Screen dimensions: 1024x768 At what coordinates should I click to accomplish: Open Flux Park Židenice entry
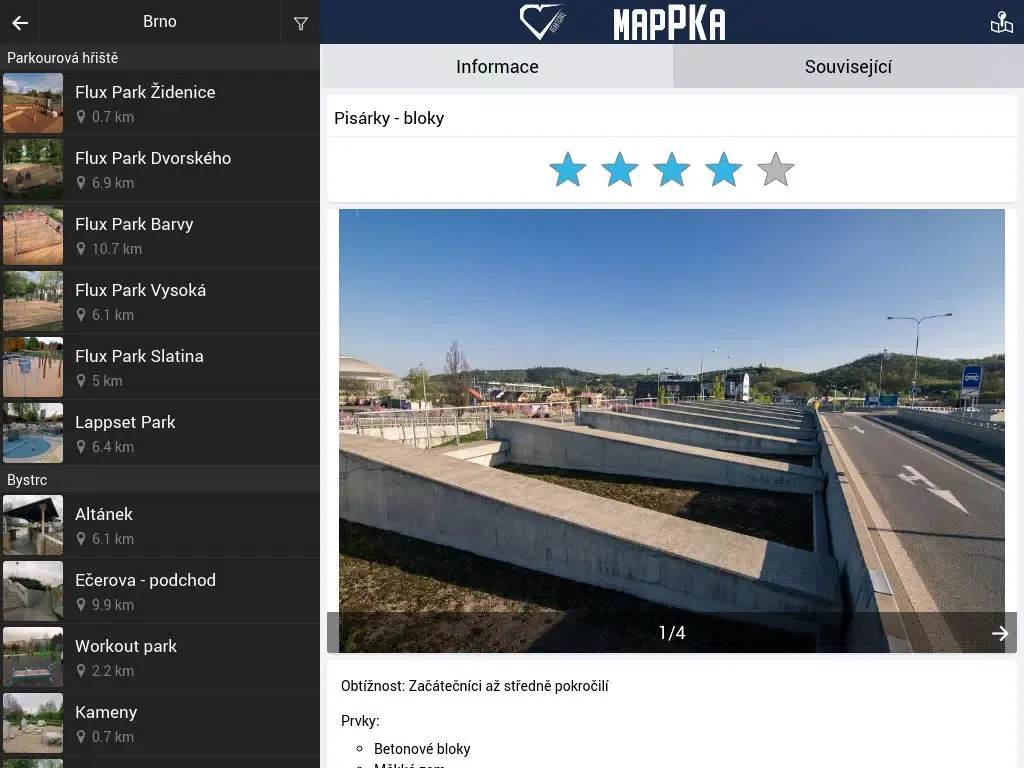pos(160,103)
